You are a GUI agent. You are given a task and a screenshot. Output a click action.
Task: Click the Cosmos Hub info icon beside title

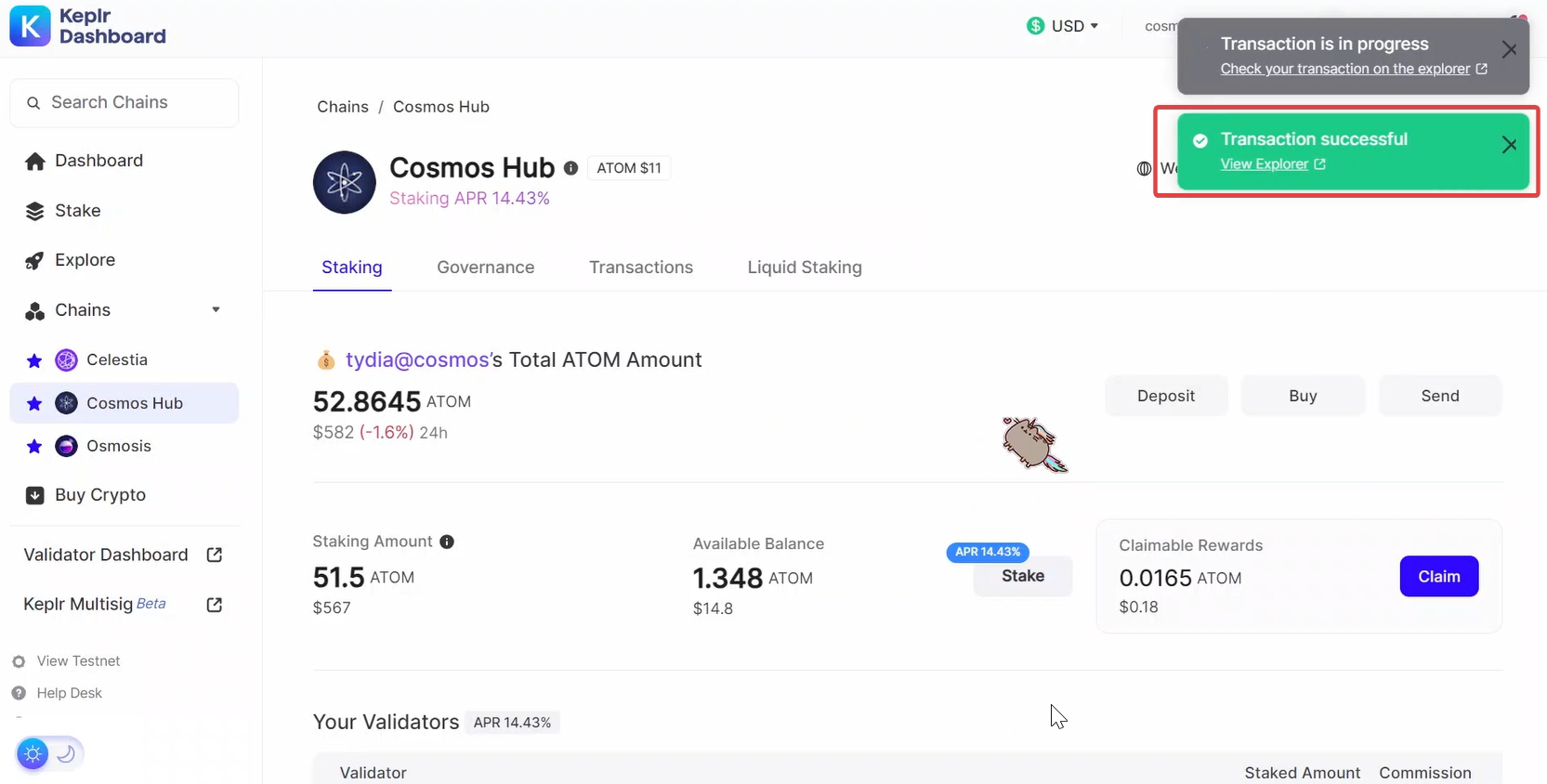coord(570,168)
